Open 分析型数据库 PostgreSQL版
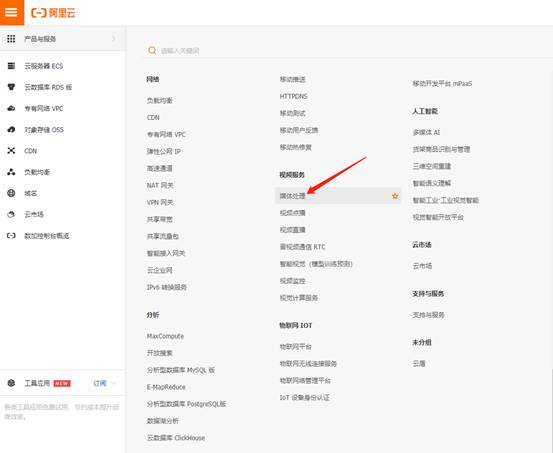The height and width of the screenshot is (453, 553). click(x=187, y=404)
